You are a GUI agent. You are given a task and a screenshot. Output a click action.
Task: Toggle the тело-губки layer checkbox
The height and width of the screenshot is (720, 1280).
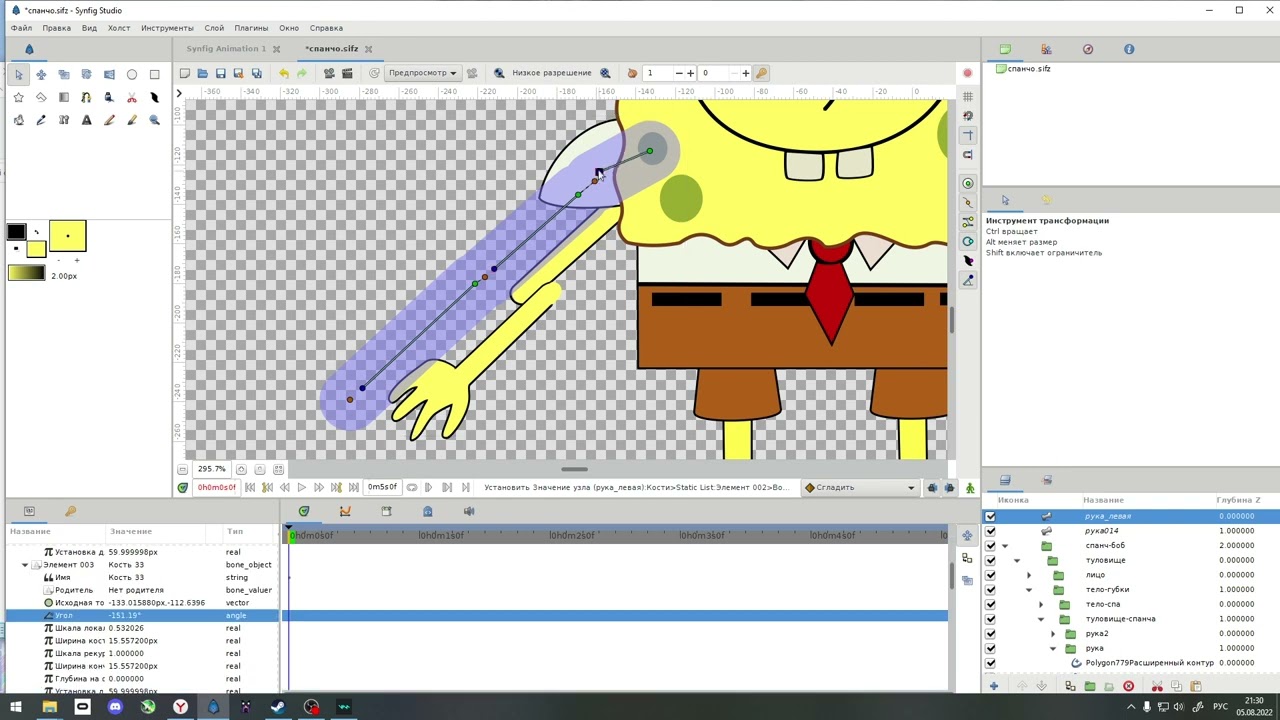click(x=990, y=590)
